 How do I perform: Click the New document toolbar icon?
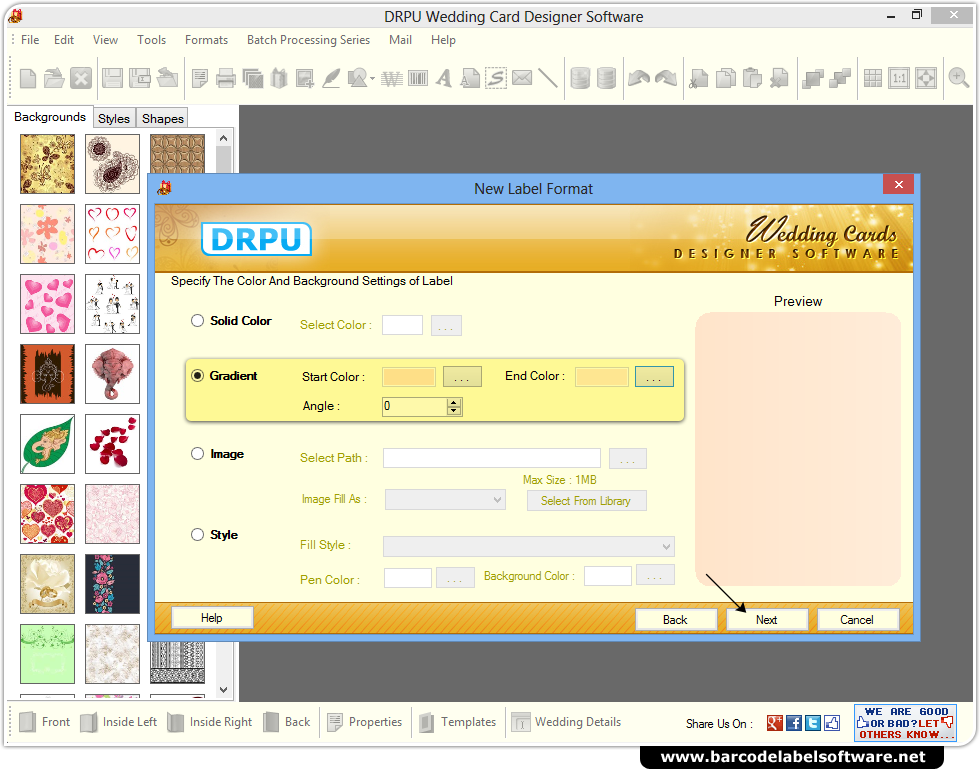tap(28, 79)
